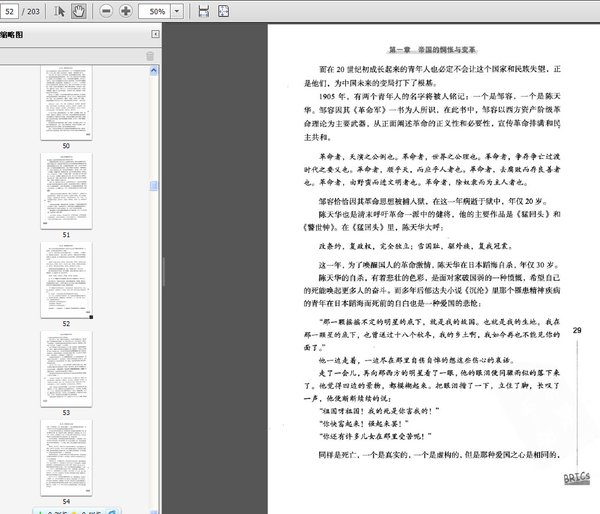The height and width of the screenshot is (514, 600).
Task: Click the panel splitter grip handle
Action: [x=164, y=272]
